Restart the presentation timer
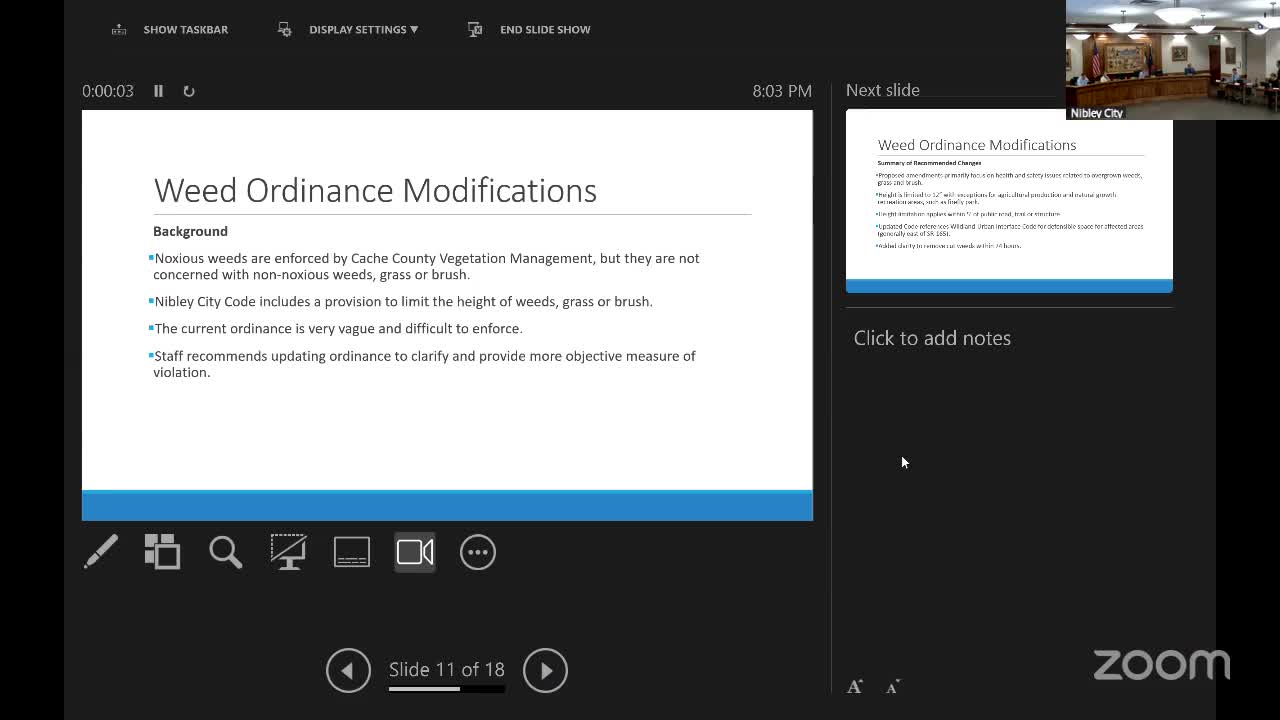Screen dimensions: 1280x720 188,91
